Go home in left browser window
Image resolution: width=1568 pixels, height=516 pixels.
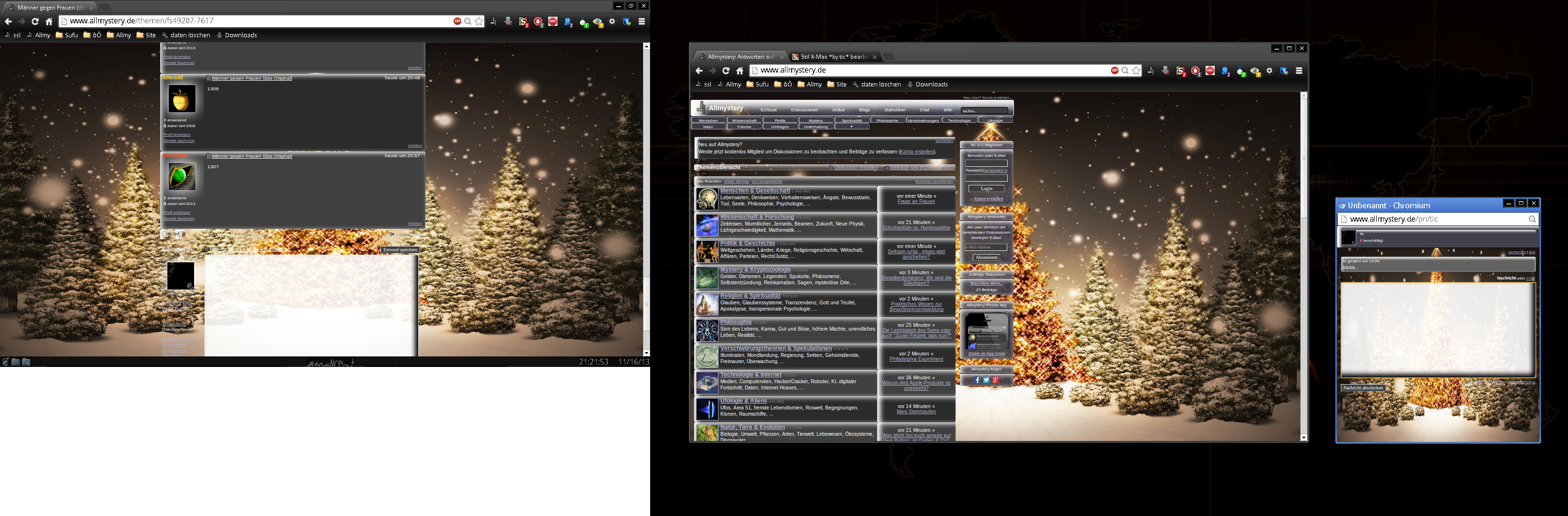point(49,21)
